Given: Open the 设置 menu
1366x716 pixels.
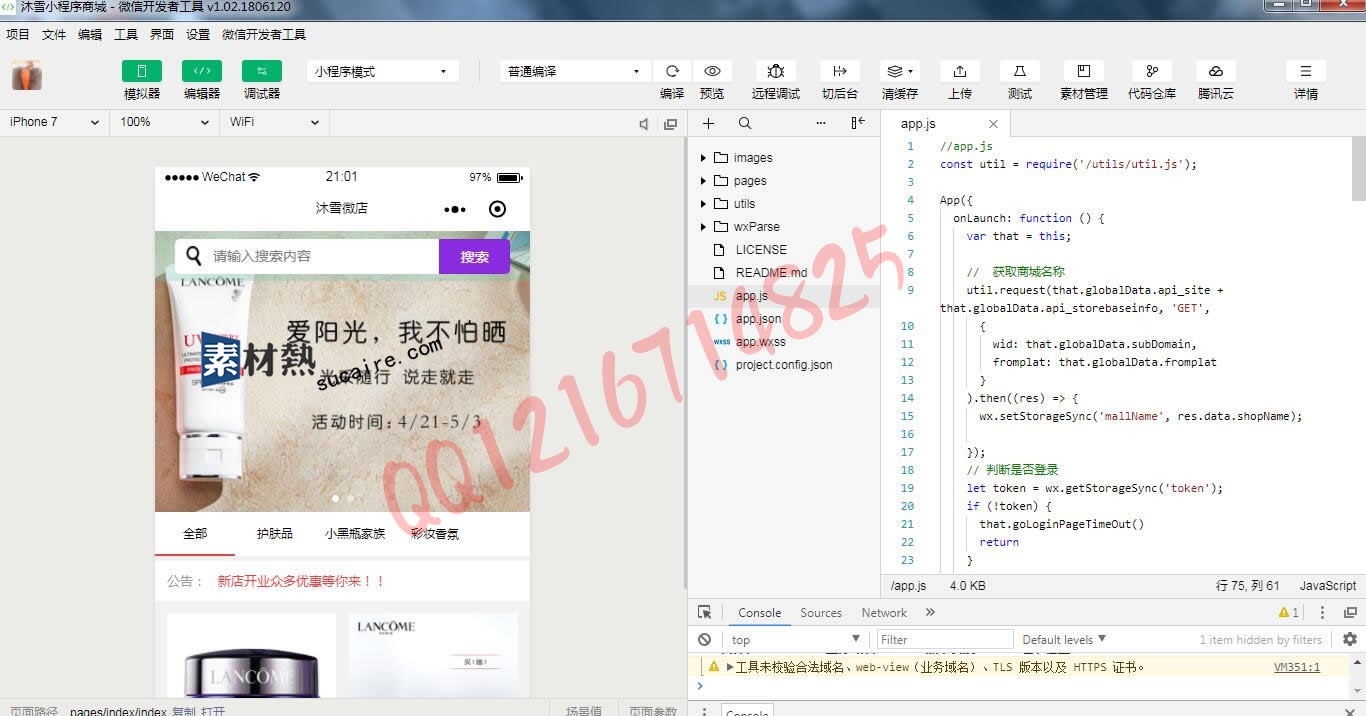Looking at the screenshot, I should [198, 34].
